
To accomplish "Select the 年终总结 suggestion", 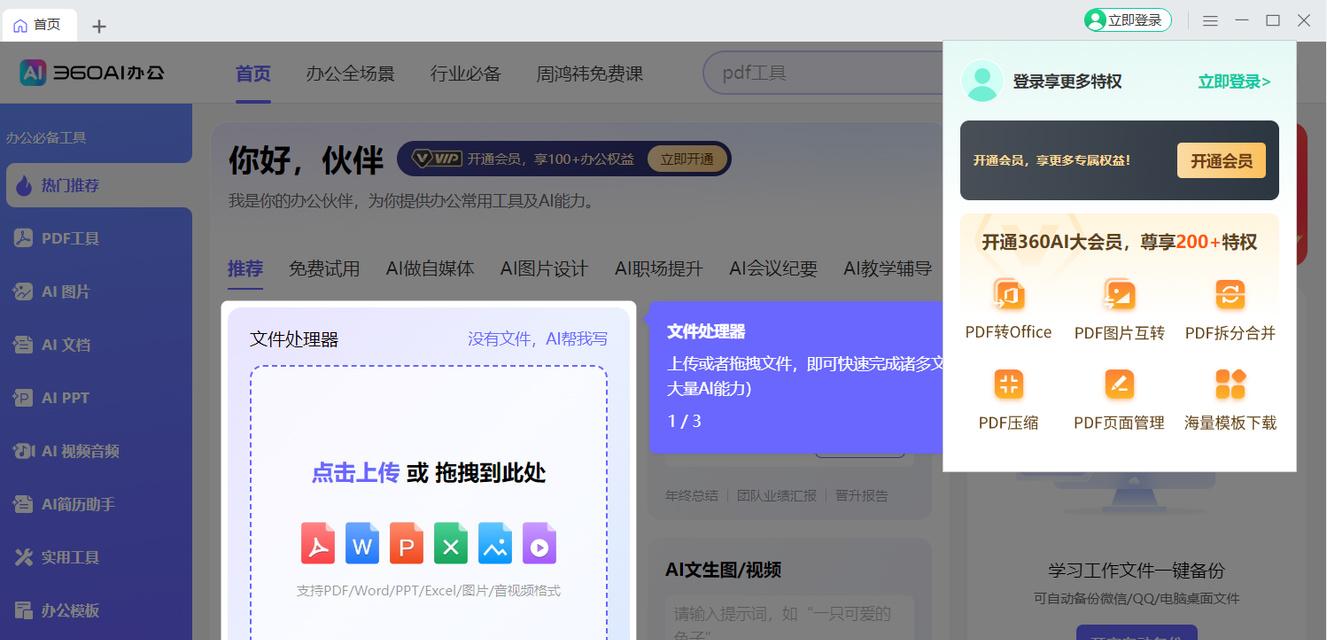I will click(692, 495).
